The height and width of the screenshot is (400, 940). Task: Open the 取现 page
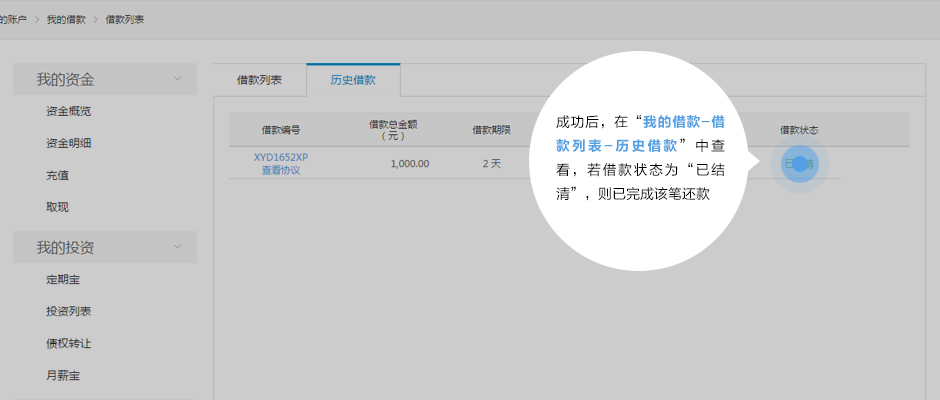tap(57, 207)
